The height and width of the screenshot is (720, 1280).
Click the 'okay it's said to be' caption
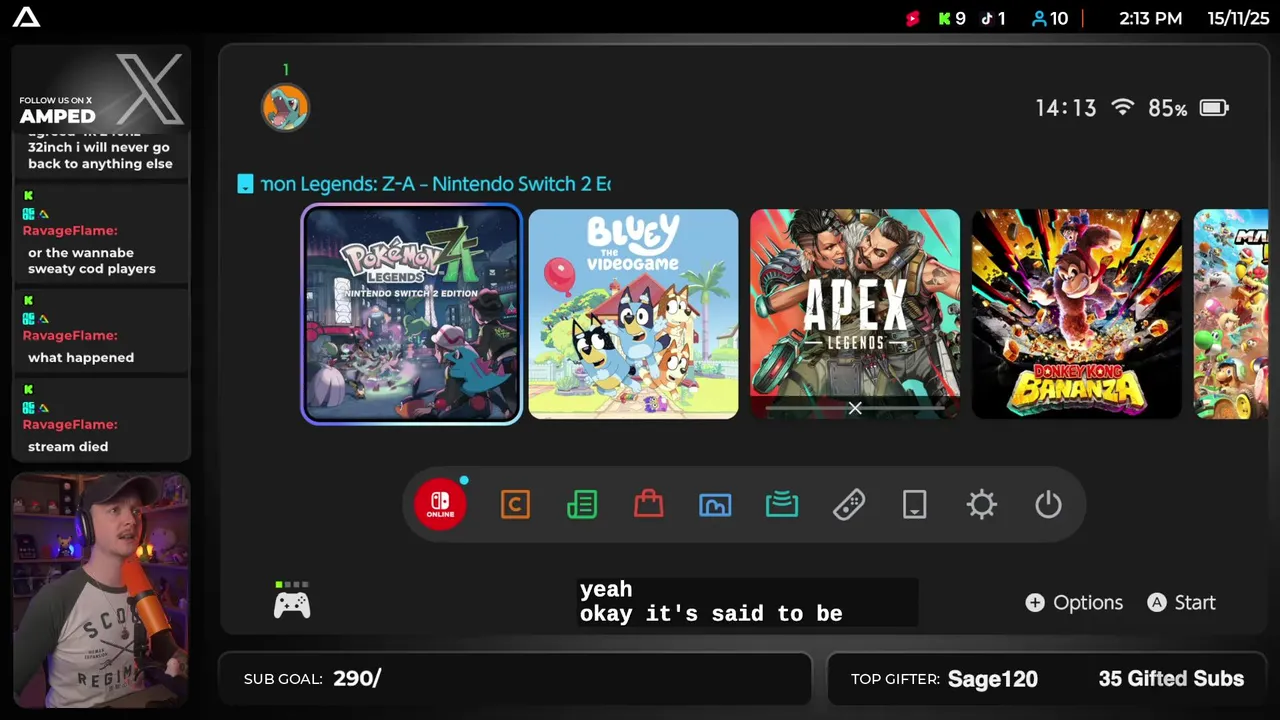click(x=711, y=614)
